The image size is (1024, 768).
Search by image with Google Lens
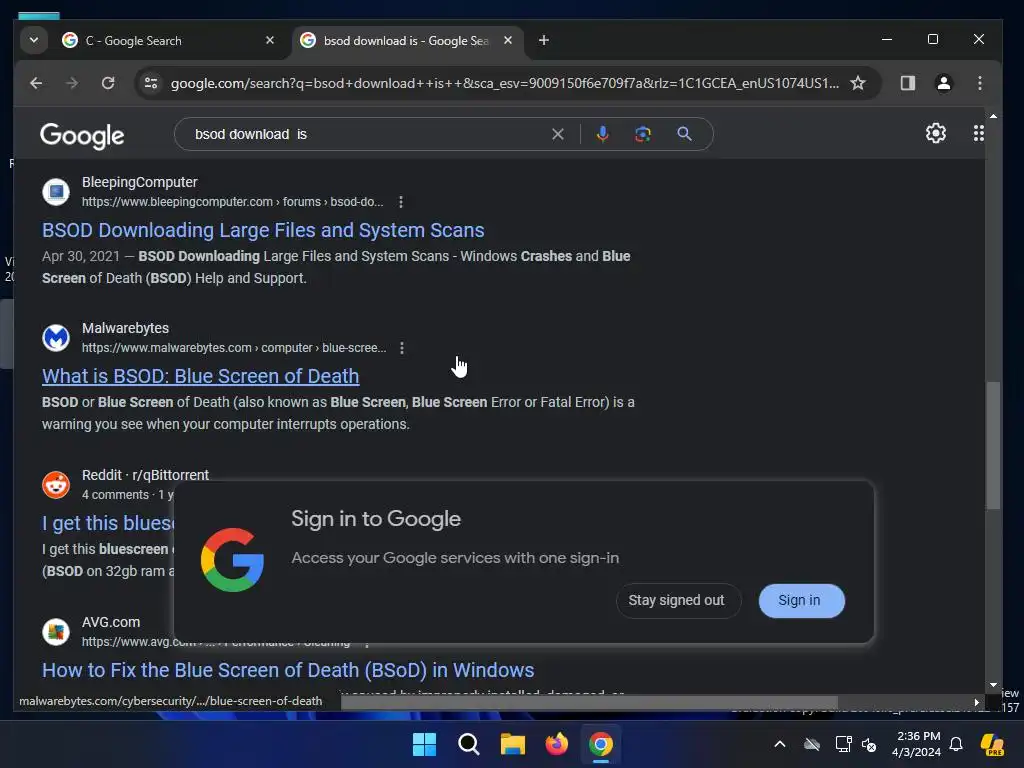(x=643, y=134)
